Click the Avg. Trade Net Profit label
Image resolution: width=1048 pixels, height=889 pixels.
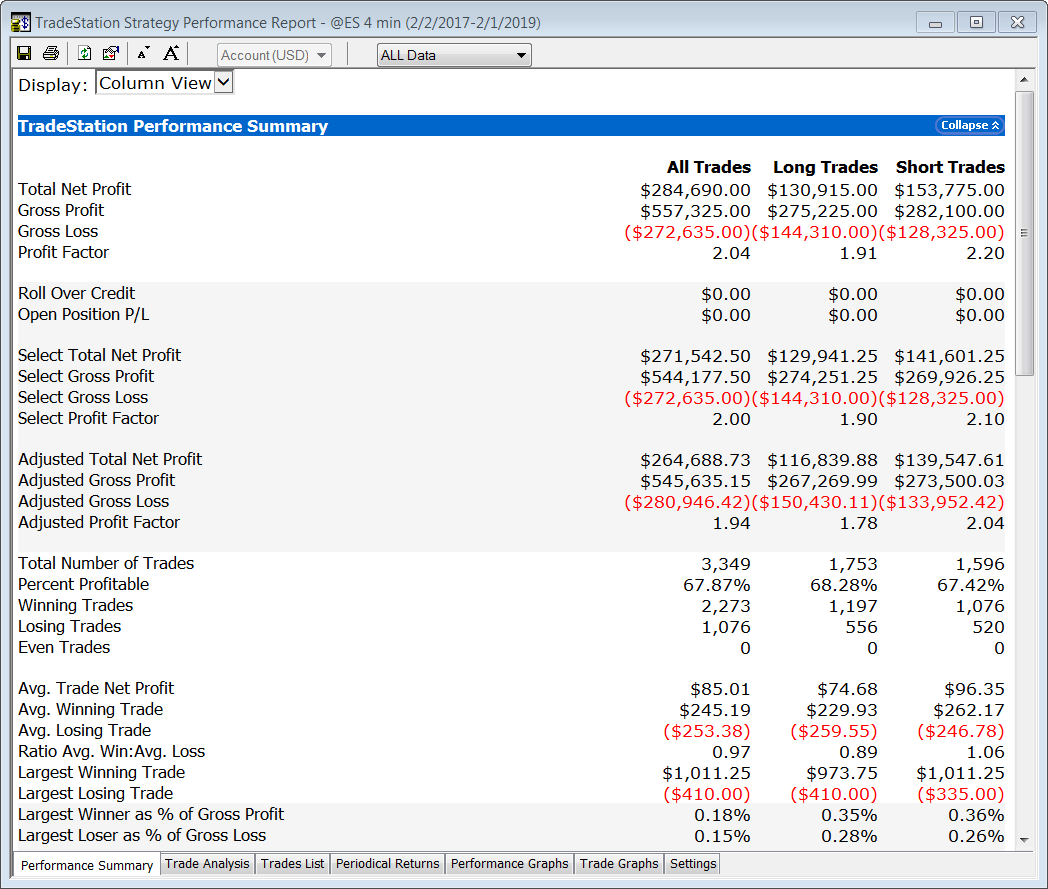pyautogui.click(x=96, y=688)
